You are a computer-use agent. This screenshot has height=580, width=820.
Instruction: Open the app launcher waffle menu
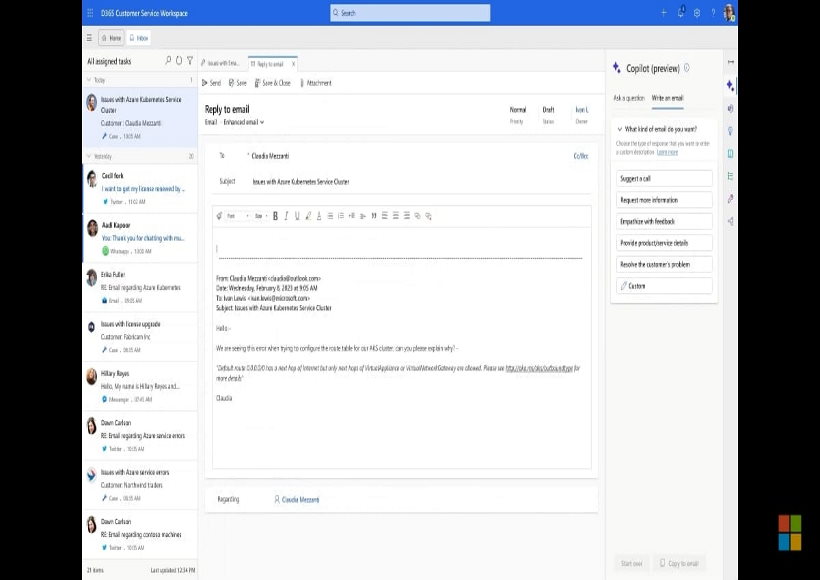pos(91,13)
